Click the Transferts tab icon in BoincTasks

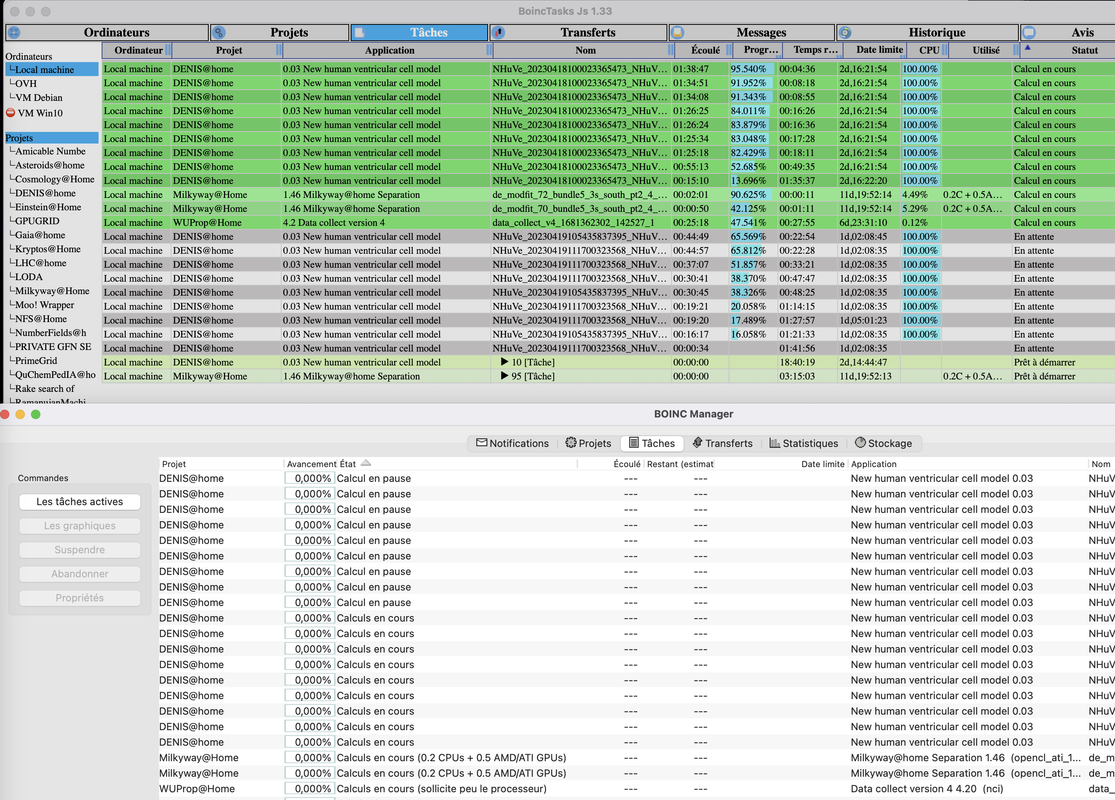498,33
